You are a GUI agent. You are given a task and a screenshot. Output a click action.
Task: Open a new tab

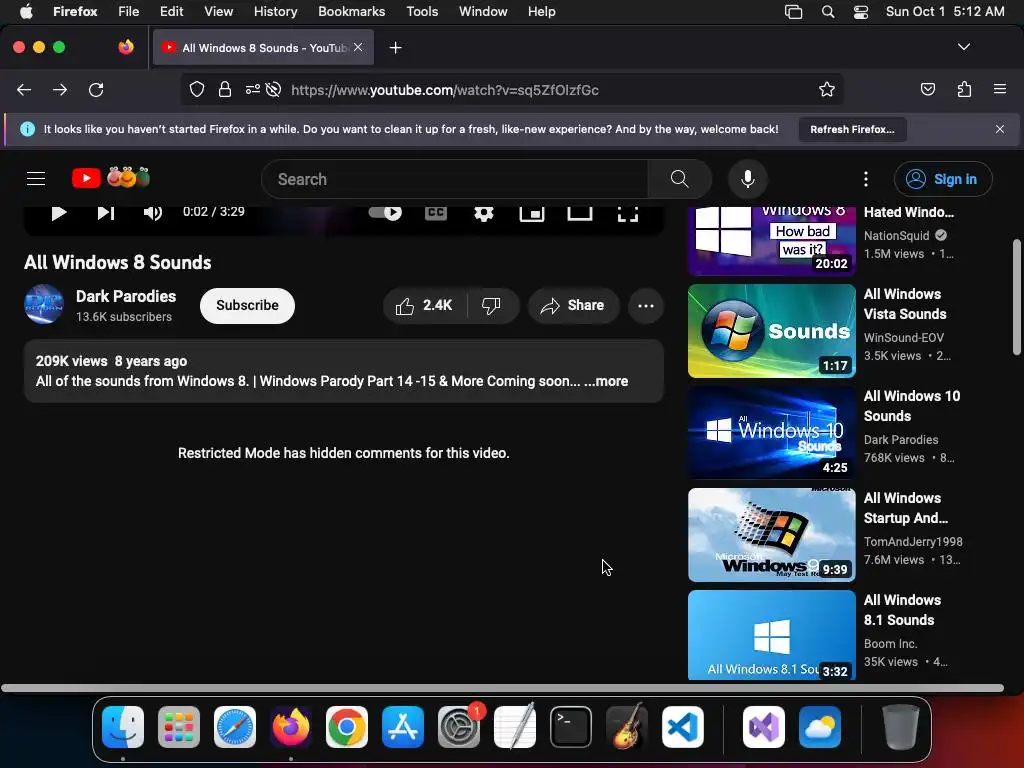pos(395,48)
